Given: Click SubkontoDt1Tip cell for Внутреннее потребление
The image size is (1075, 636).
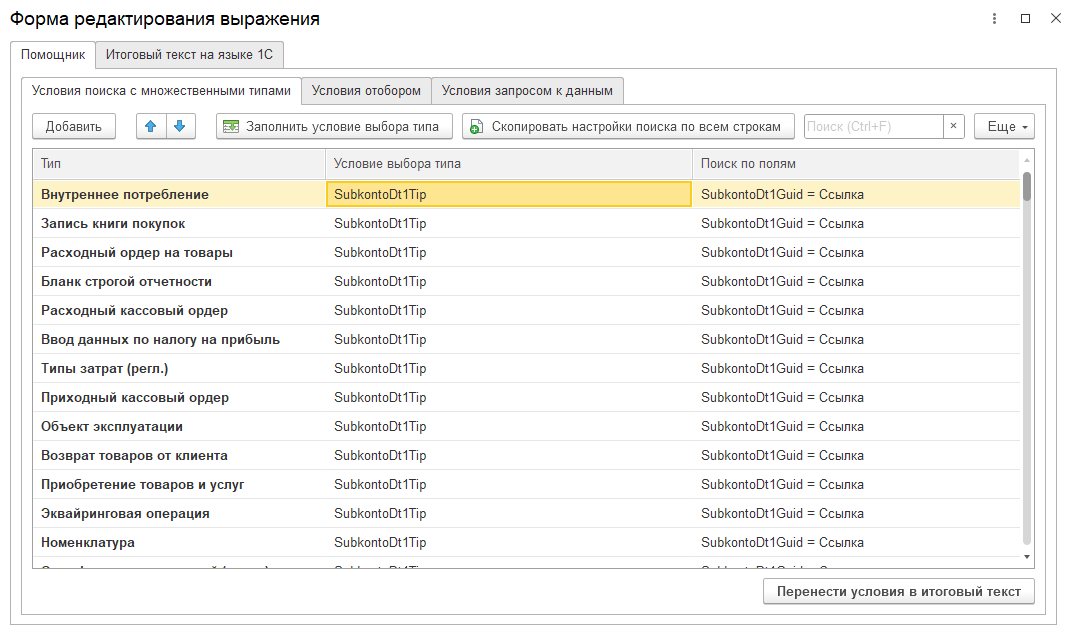Looking at the screenshot, I should click(509, 195).
